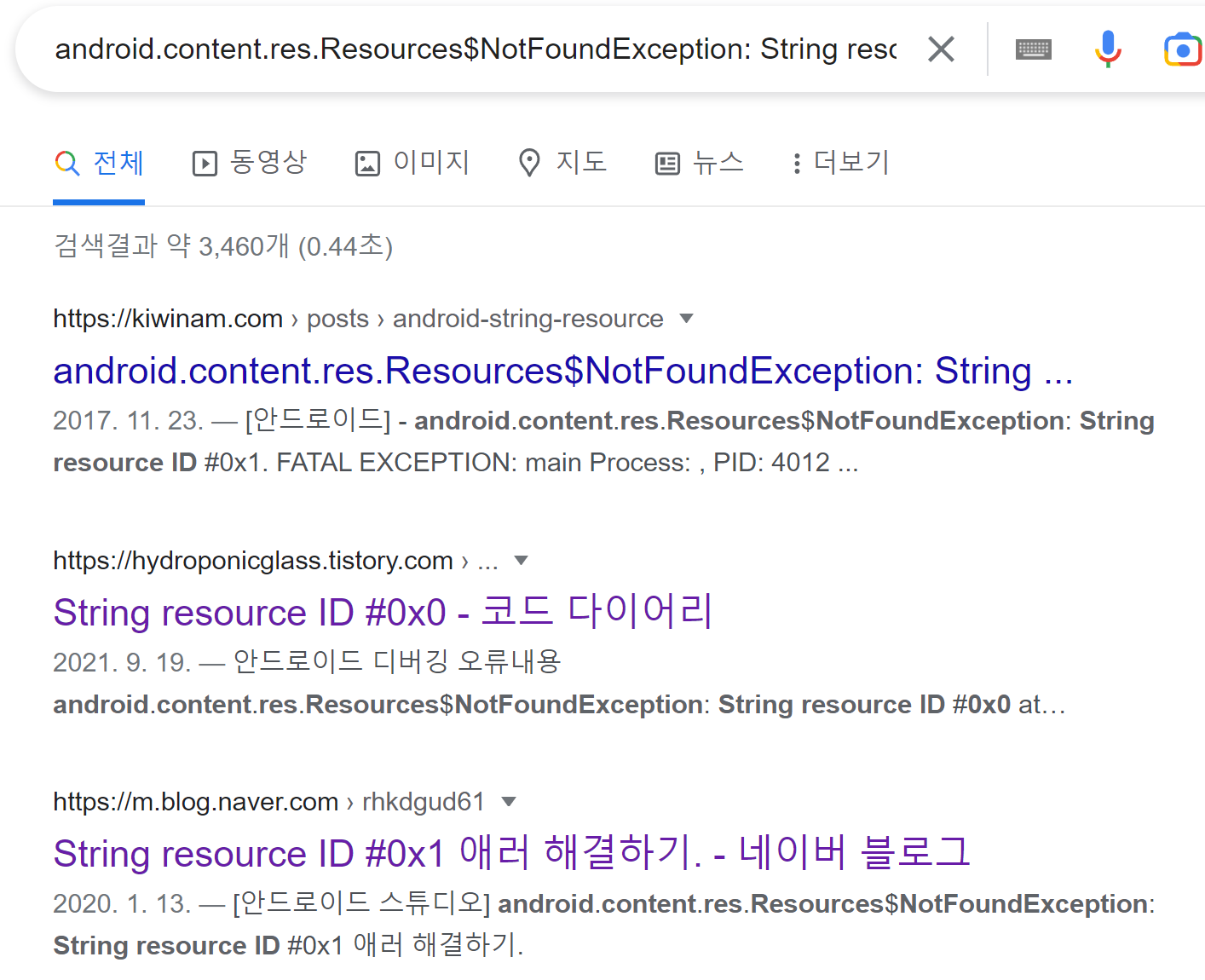This screenshot has width=1205, height=980.
Task: Open the on-screen keyboard input tool
Action: (1034, 49)
